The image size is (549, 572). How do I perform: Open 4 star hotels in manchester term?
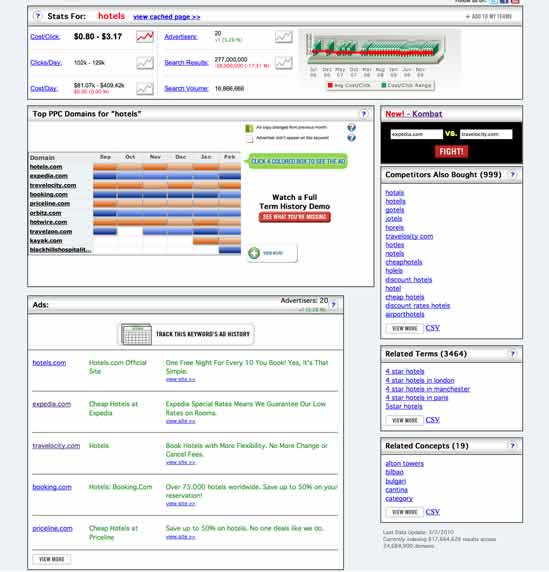click(428, 389)
